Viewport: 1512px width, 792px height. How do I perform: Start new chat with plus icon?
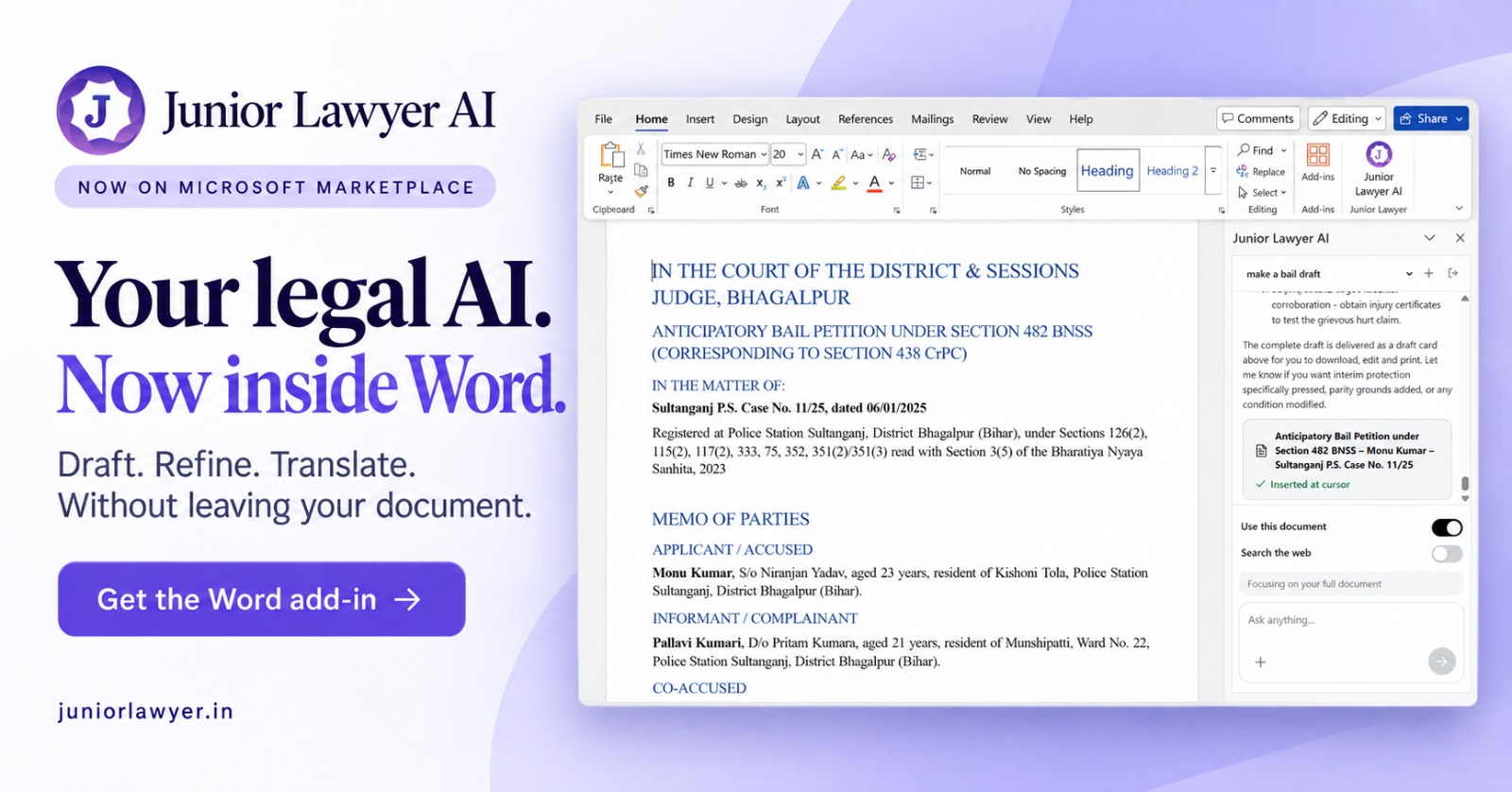pos(1429,273)
